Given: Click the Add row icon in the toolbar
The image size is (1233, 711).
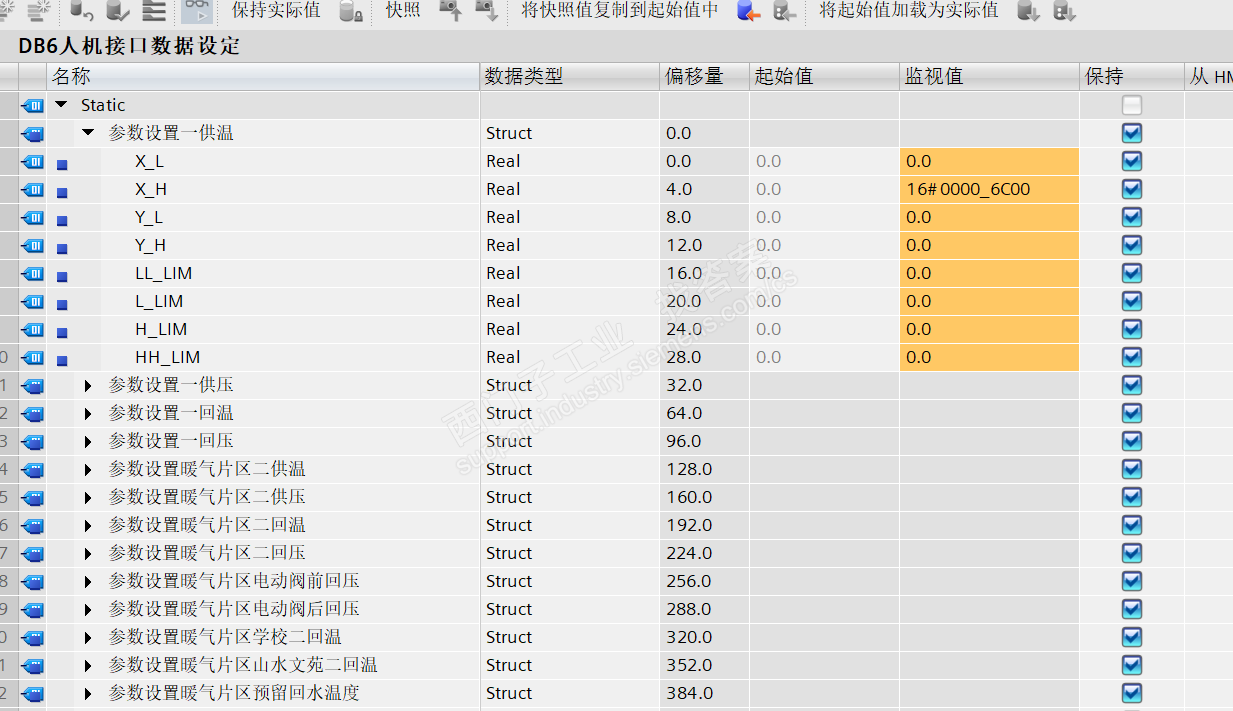Looking at the screenshot, I should click(40, 11).
